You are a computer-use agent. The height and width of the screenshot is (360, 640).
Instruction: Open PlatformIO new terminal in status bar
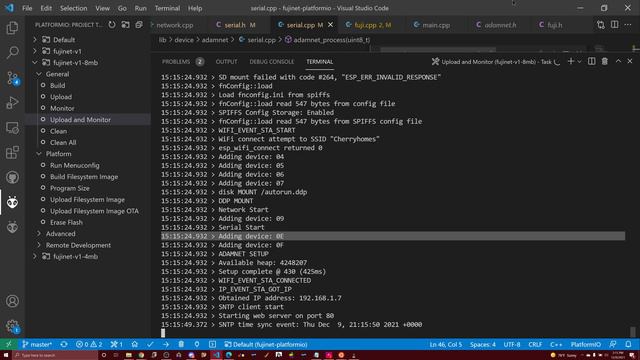(x=212, y=344)
